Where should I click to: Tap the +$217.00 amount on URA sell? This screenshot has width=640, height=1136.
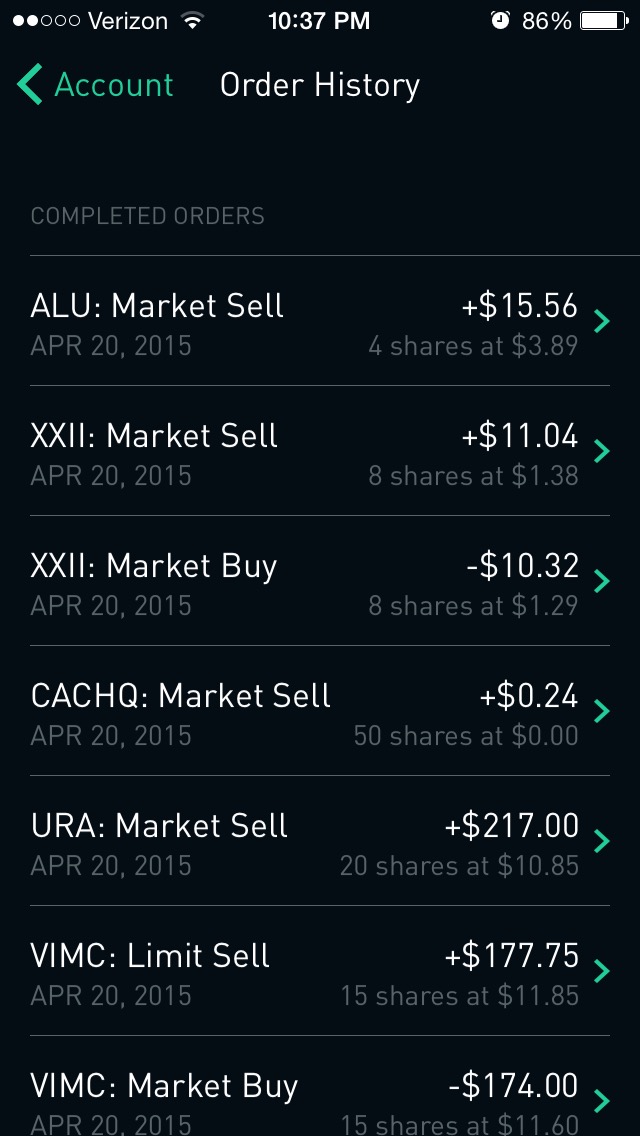(x=510, y=825)
